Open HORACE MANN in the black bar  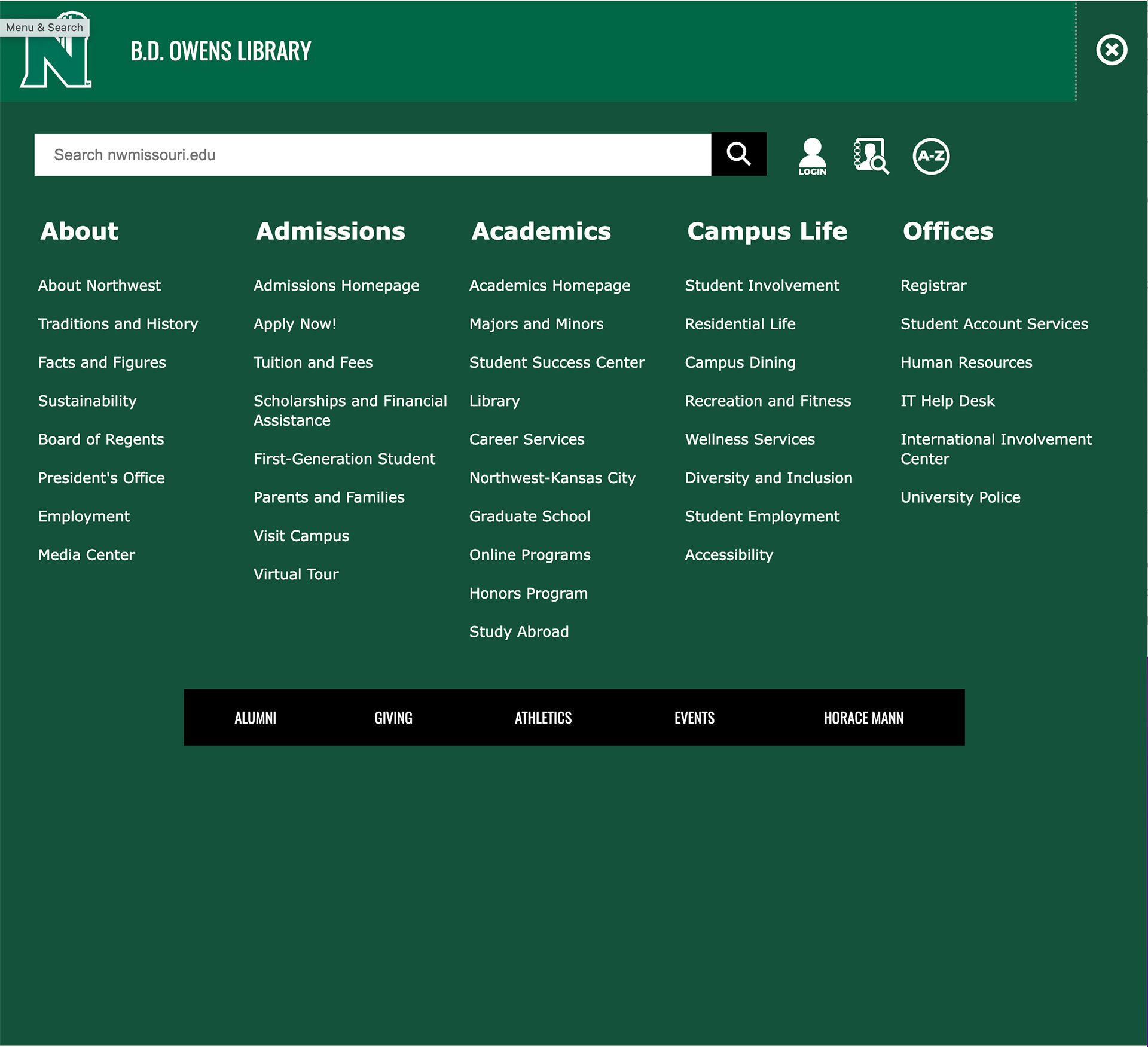(863, 718)
